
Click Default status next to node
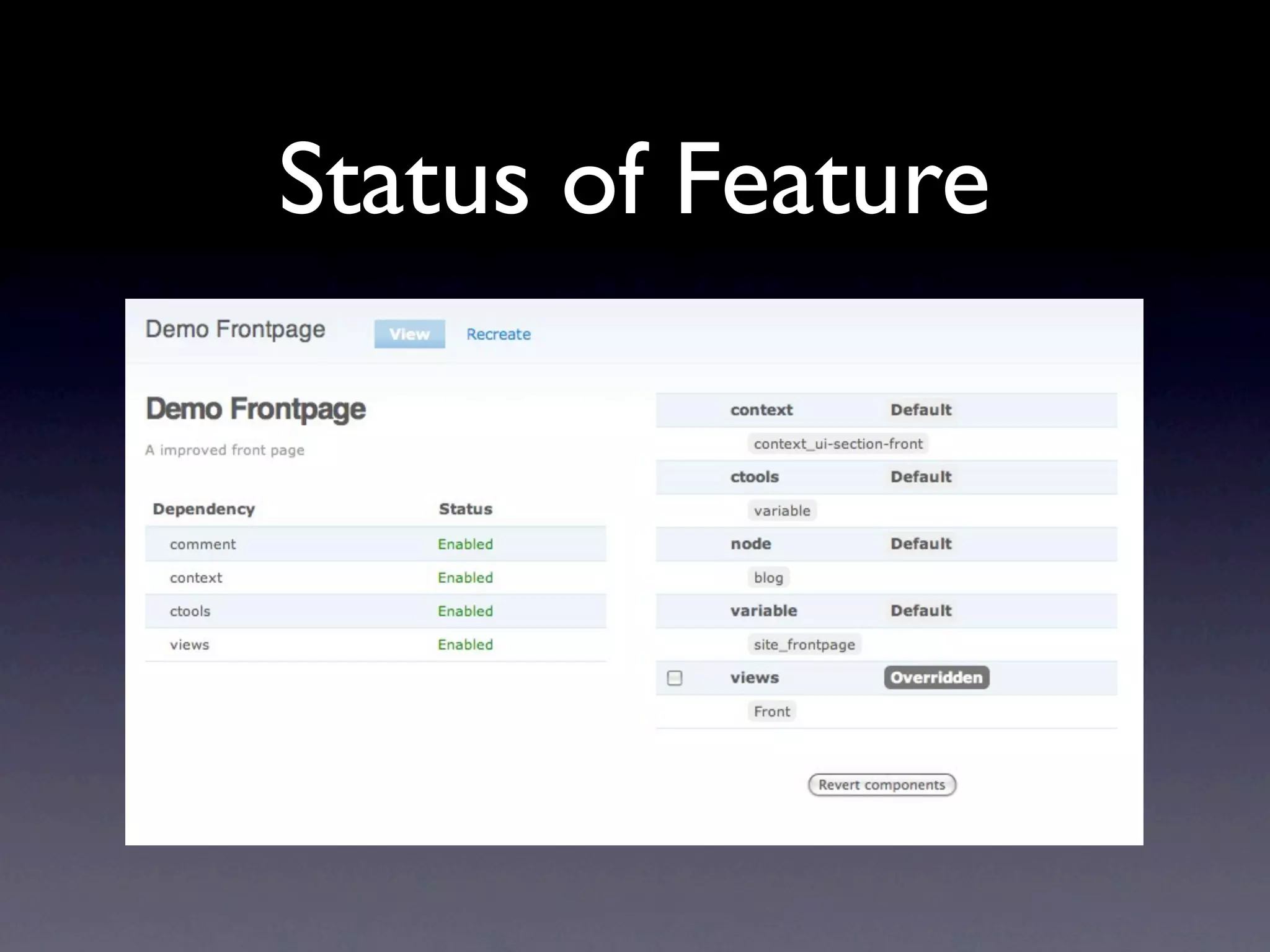pyautogui.click(x=921, y=544)
